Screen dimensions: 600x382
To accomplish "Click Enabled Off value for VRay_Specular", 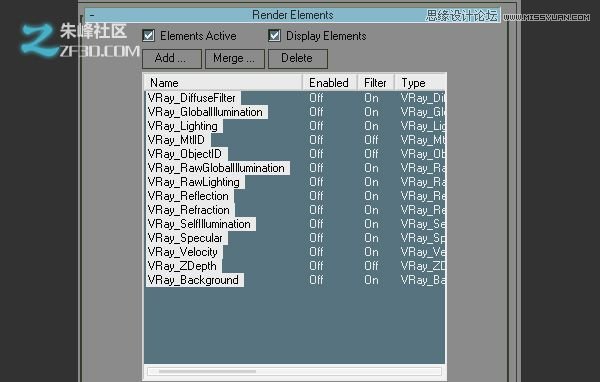I will (316, 238).
